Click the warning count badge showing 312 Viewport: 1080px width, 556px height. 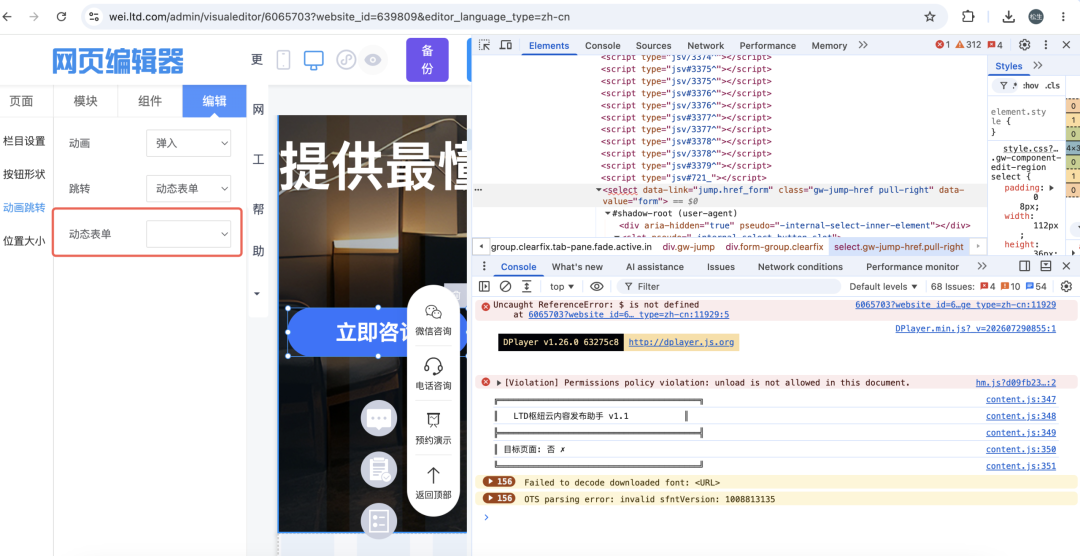[x=968, y=45]
